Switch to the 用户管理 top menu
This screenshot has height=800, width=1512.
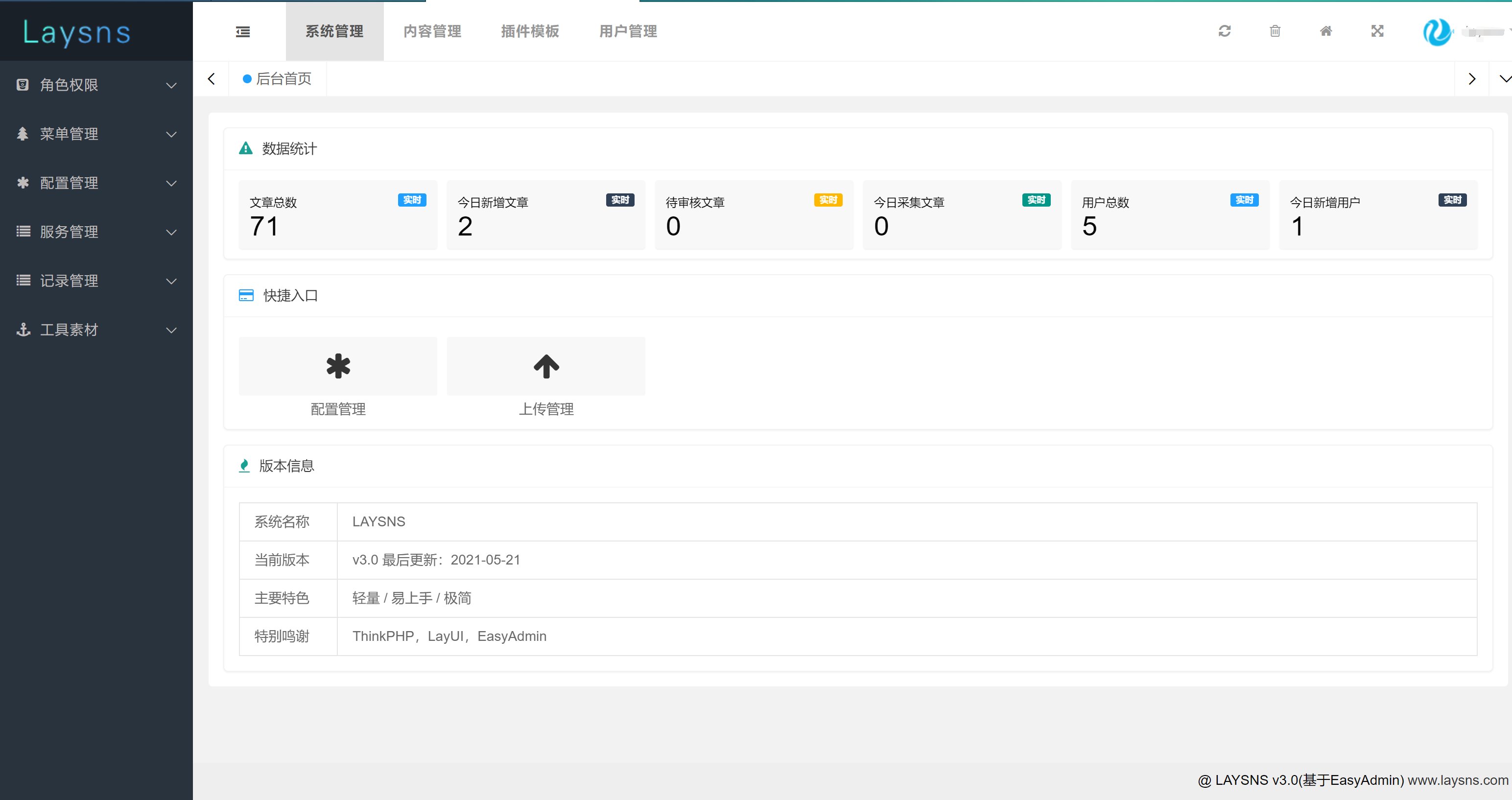click(x=628, y=31)
